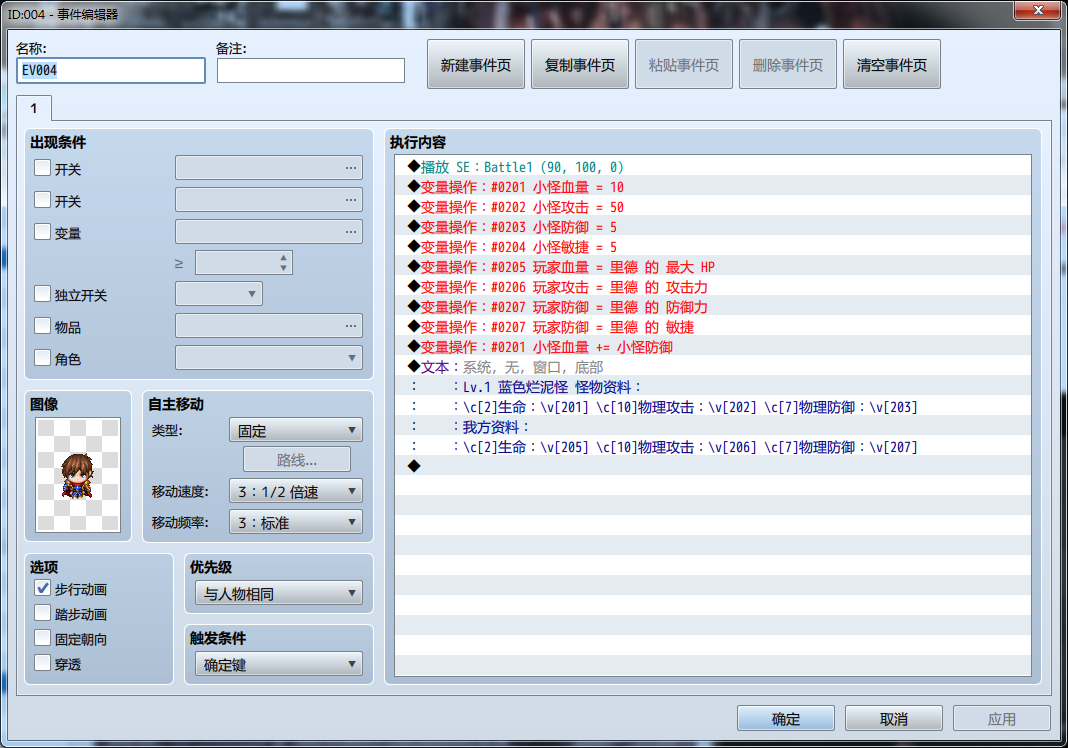Select the Lv.1 蓝色烂泥怪 怪物资料 line
Image resolution: width=1068 pixels, height=748 pixels.
click(x=712, y=387)
